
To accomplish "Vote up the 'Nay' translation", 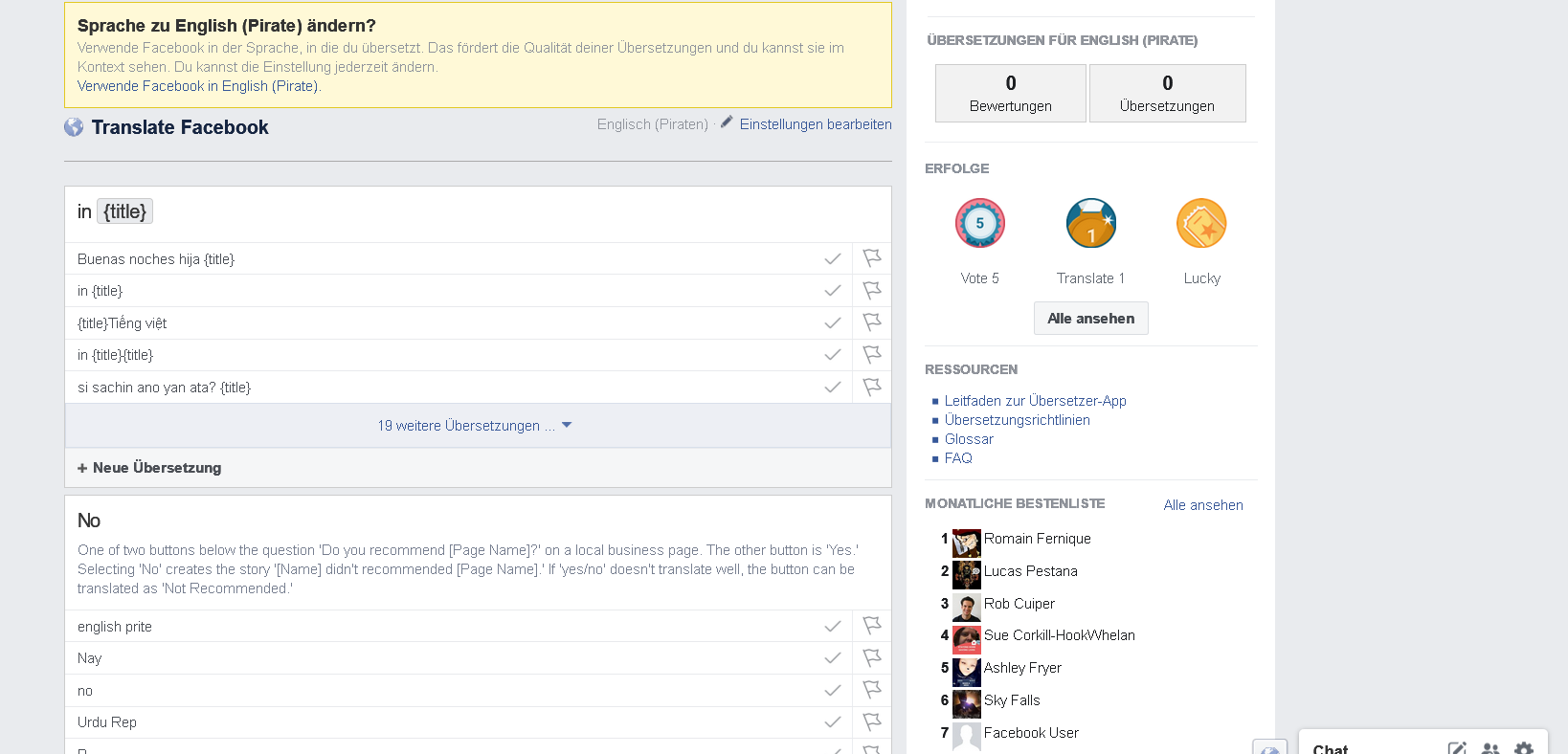I will tap(833, 658).
